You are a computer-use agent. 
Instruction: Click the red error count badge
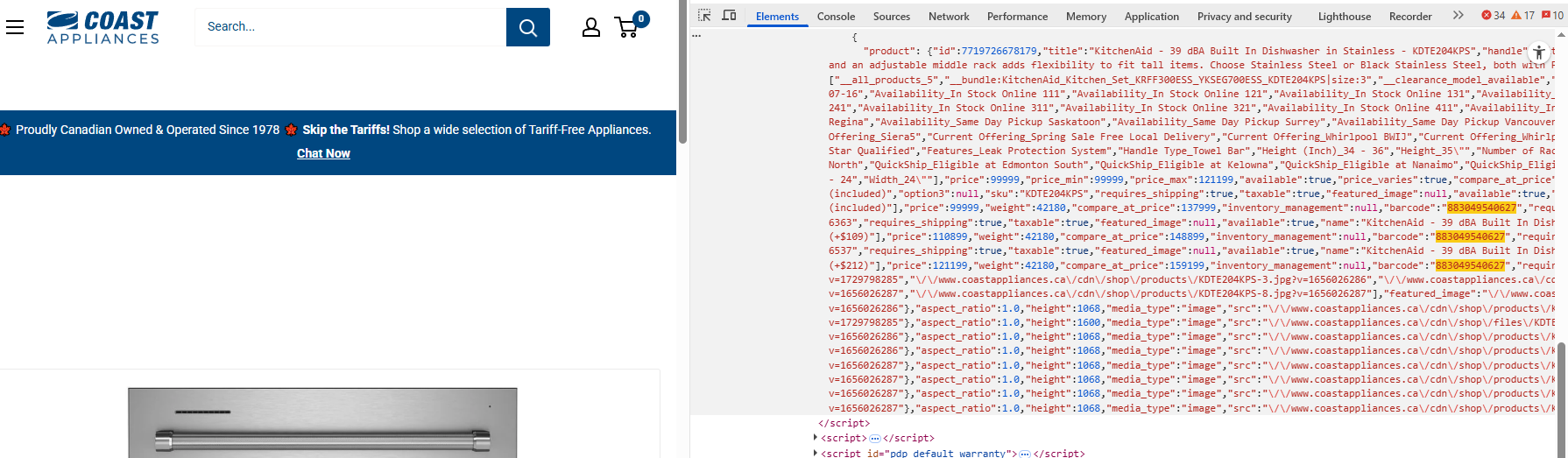pos(1493,16)
